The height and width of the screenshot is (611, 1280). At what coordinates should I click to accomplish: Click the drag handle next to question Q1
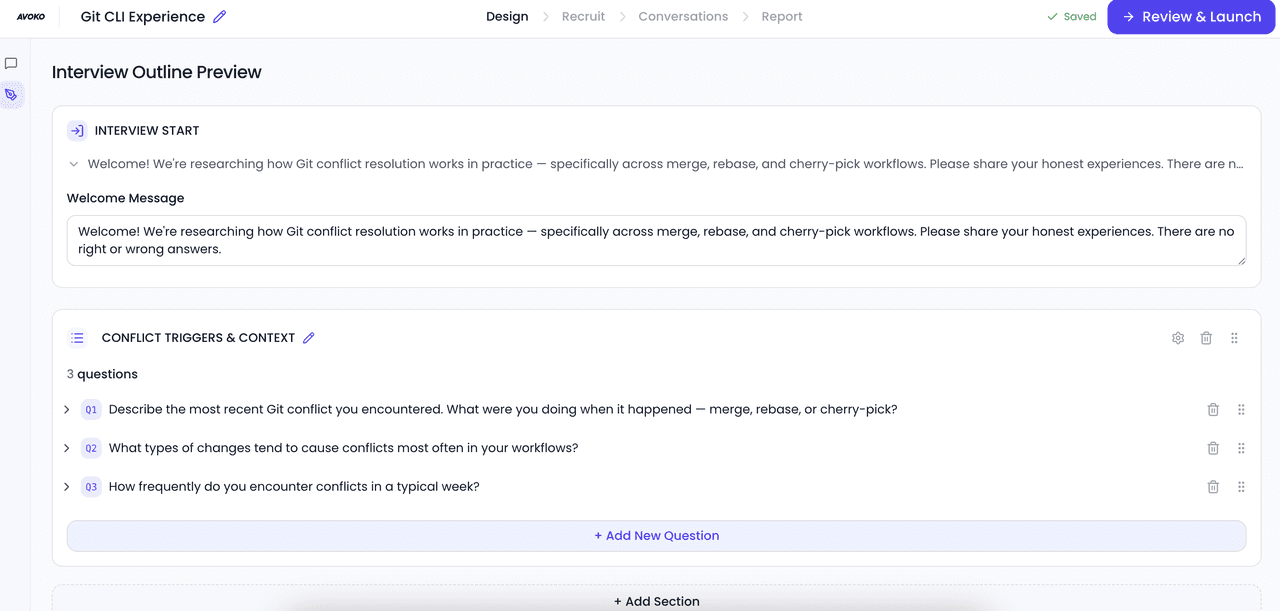coord(1241,409)
